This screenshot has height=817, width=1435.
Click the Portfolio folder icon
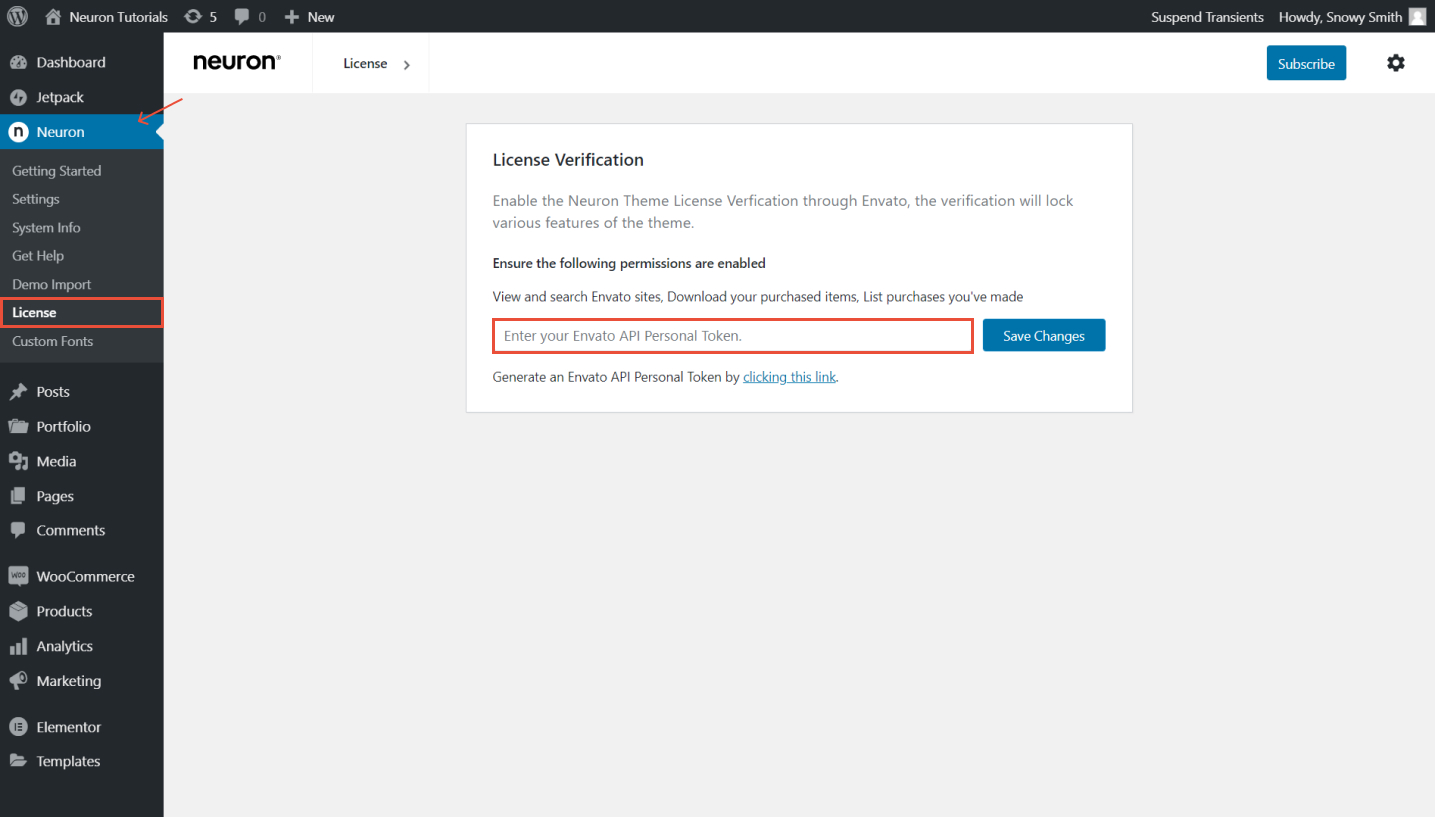coord(18,426)
